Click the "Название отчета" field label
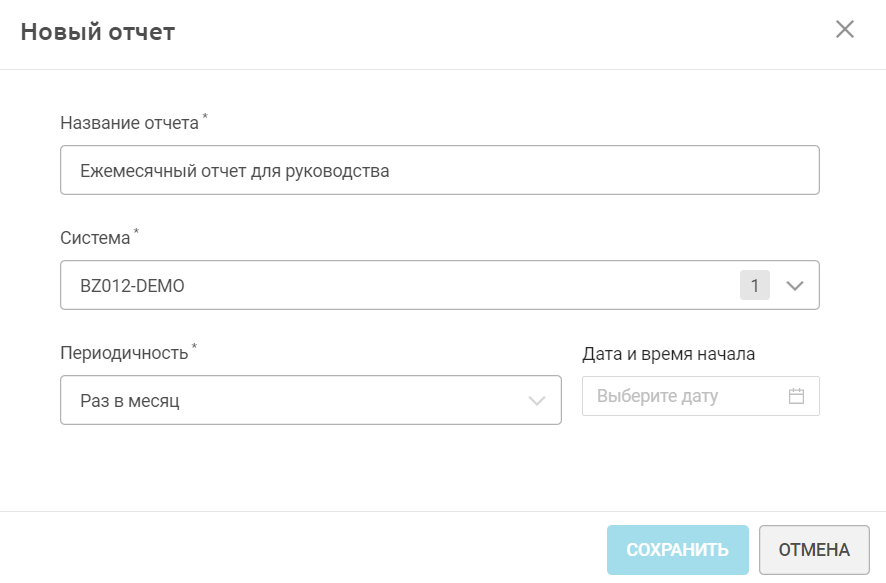Image resolution: width=886 pixels, height=583 pixels. 129,123
